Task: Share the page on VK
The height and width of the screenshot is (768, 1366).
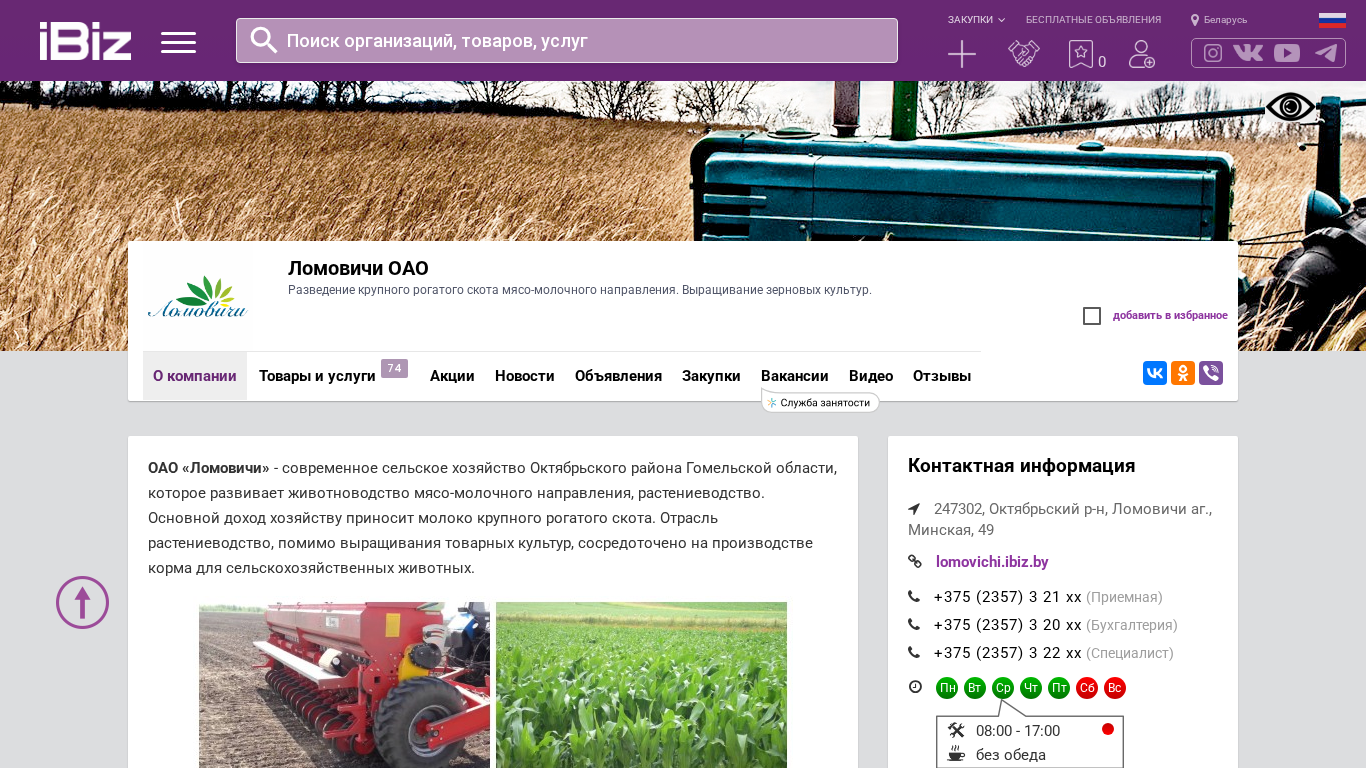Action: click(1155, 373)
